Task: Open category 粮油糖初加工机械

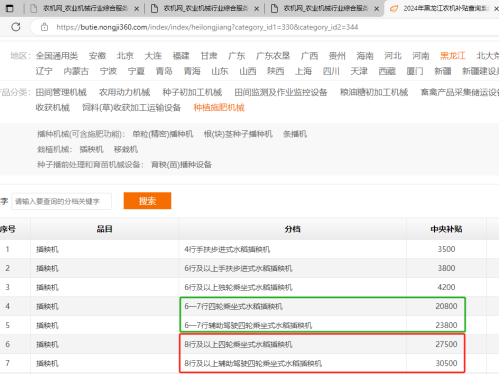Action: click(x=374, y=92)
